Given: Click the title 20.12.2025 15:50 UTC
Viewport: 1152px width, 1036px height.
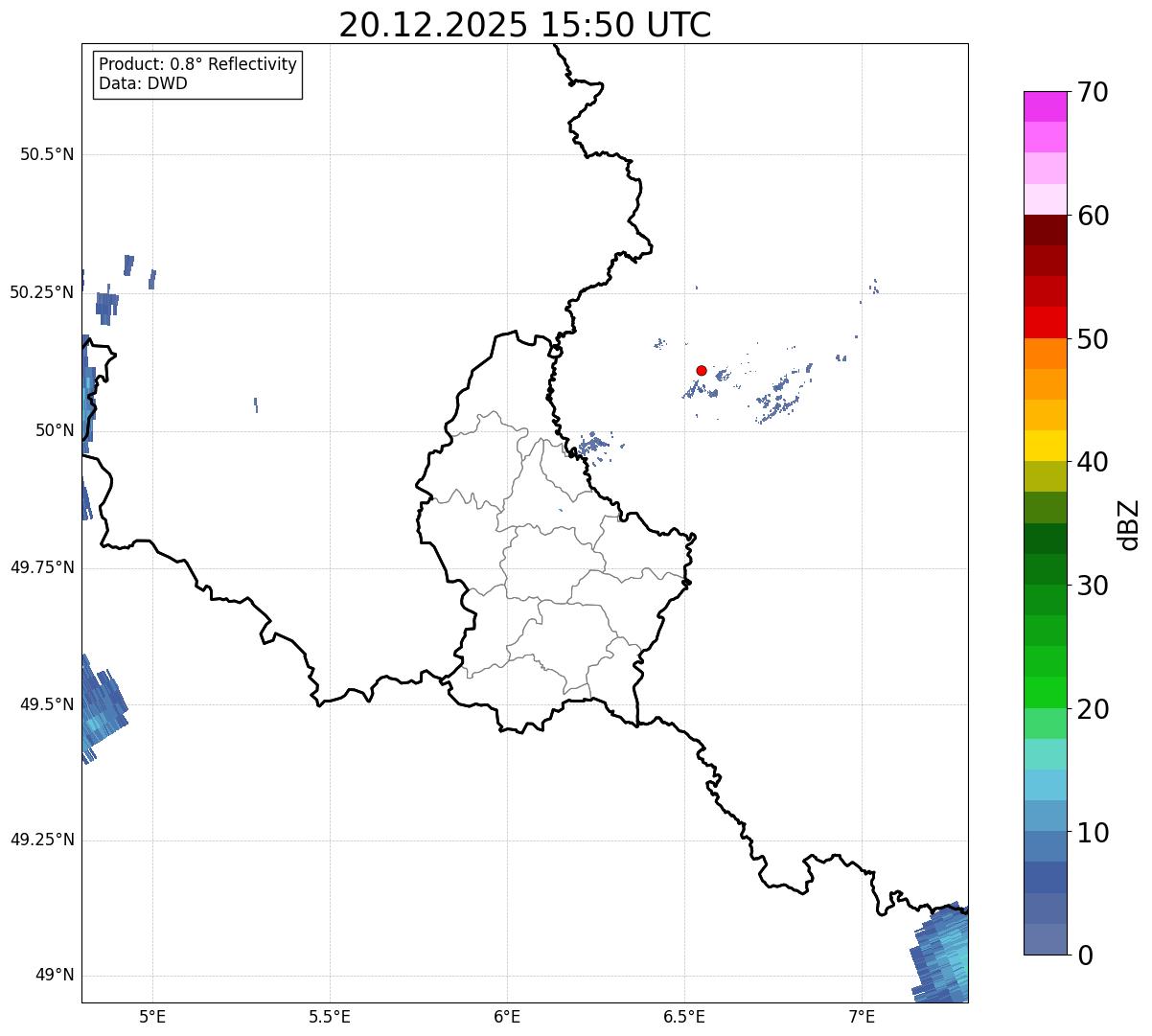Looking at the screenshot, I should [x=525, y=25].
